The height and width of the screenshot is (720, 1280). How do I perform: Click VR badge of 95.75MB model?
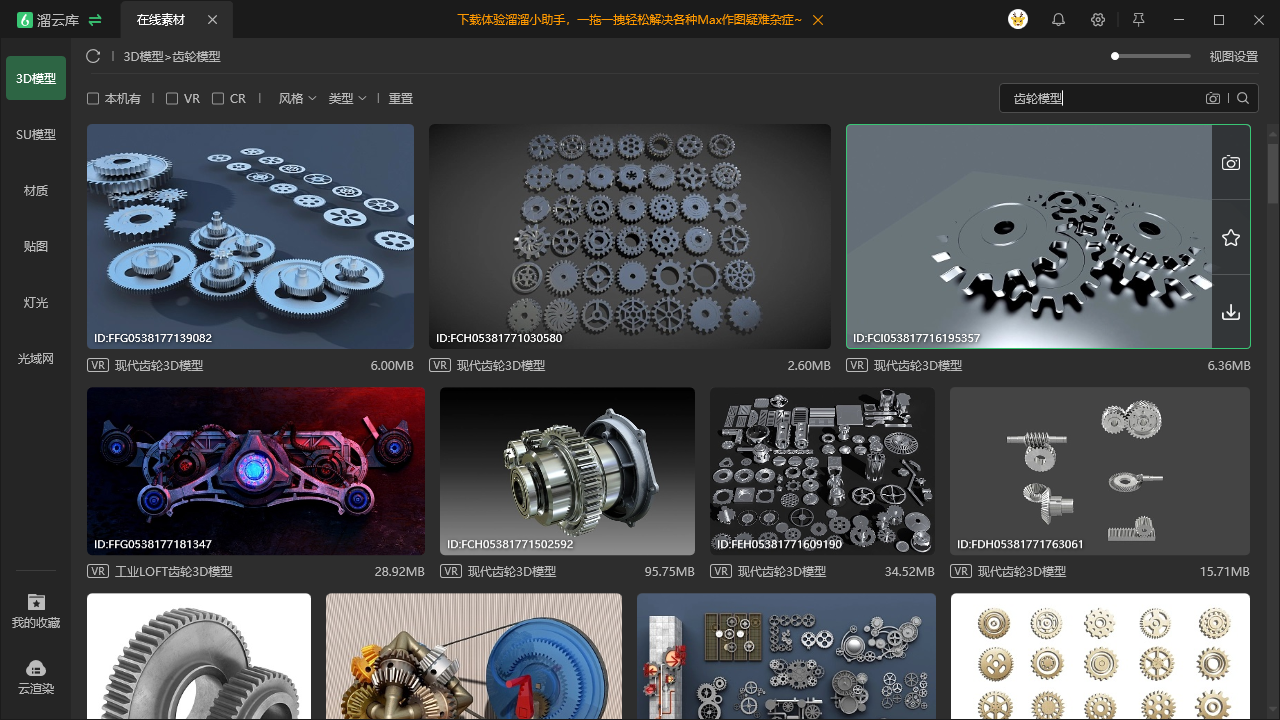point(451,572)
